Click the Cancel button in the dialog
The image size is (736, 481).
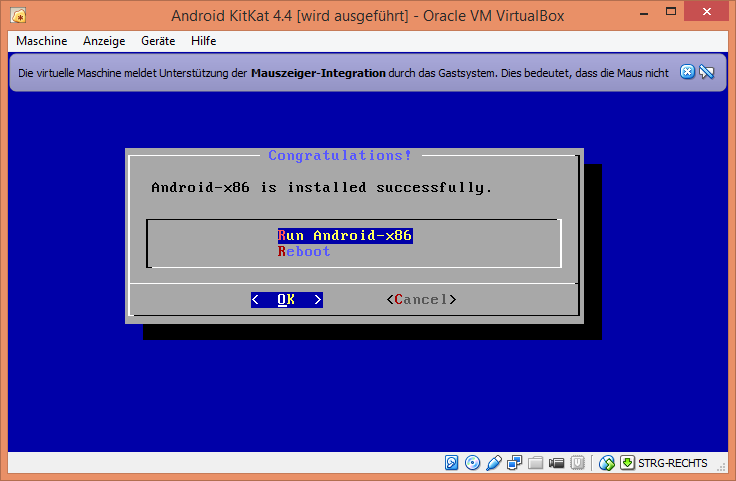coord(421,299)
